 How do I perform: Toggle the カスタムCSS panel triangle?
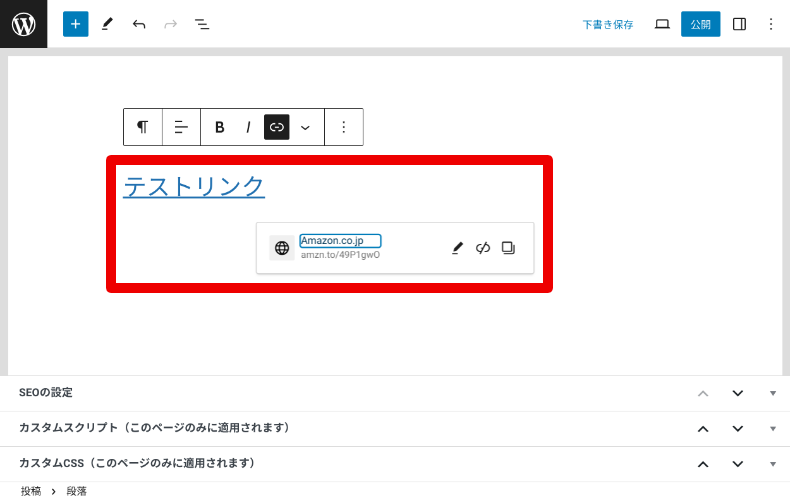pyautogui.click(x=773, y=464)
